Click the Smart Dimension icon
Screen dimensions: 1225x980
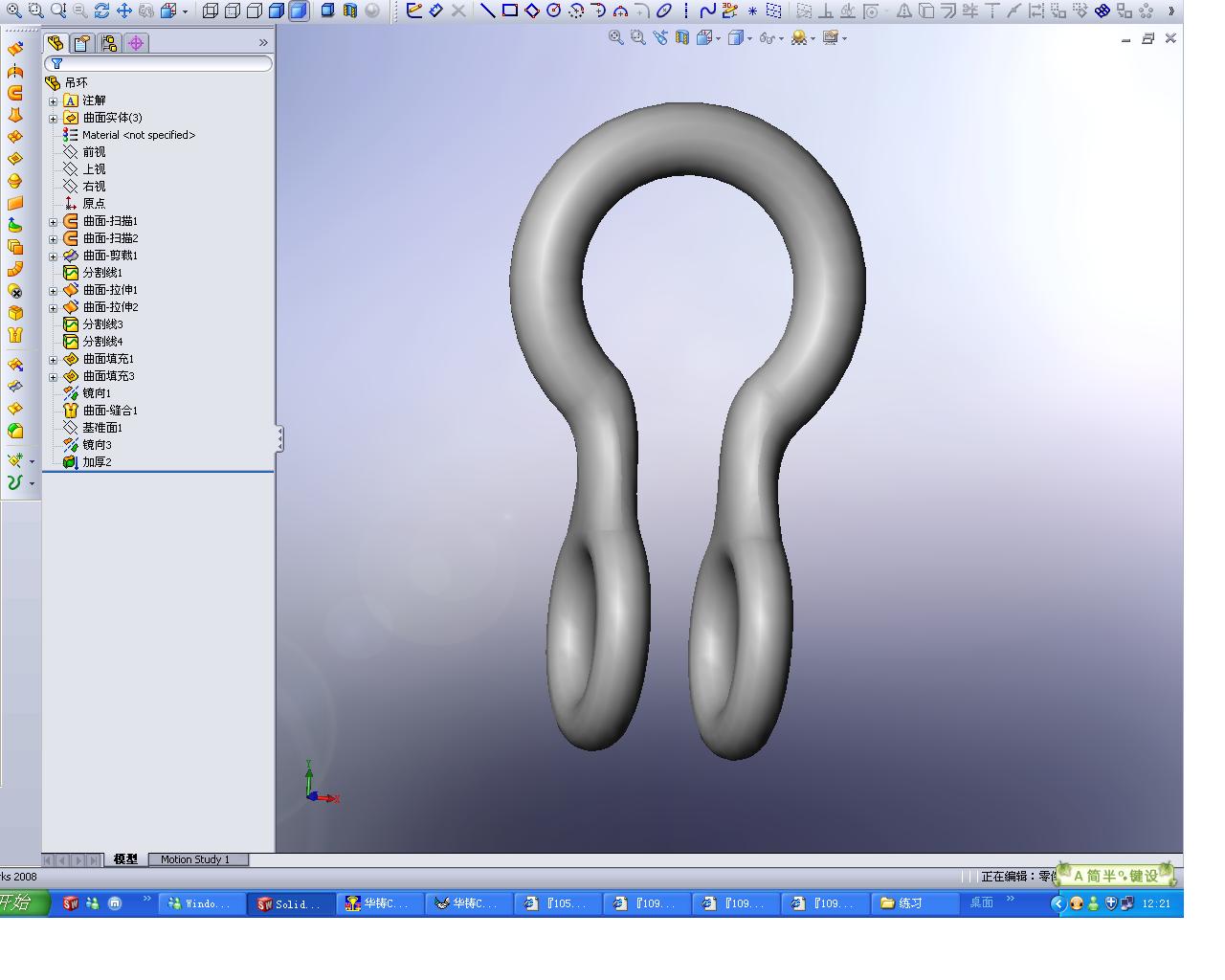pos(435,11)
